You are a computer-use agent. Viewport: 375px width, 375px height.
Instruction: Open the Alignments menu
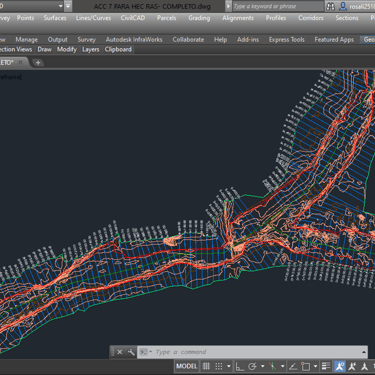238,18
